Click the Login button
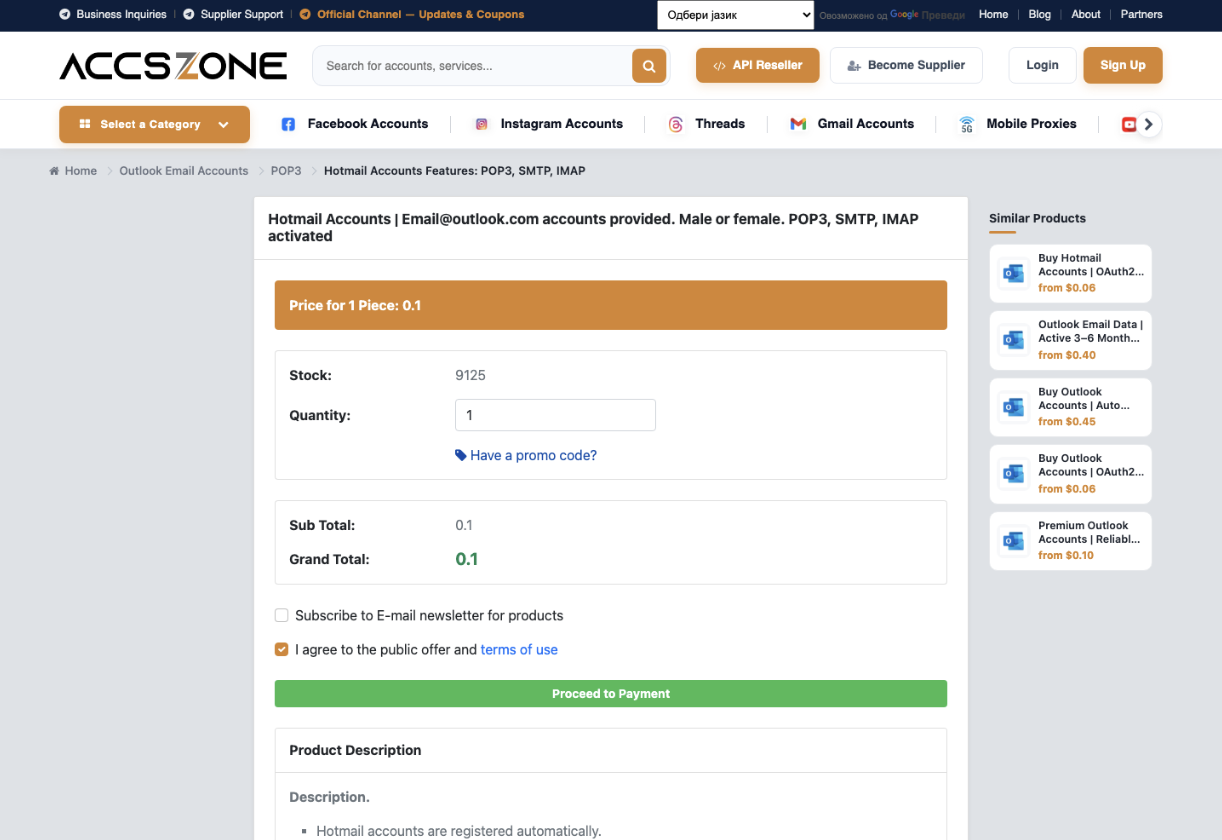This screenshot has height=840, width=1222. (x=1042, y=65)
